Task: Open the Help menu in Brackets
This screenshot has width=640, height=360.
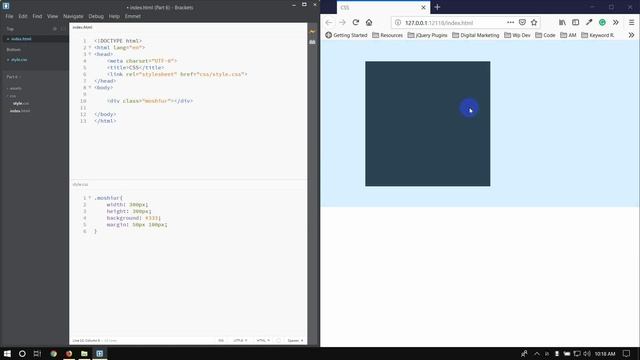Action: (114, 16)
